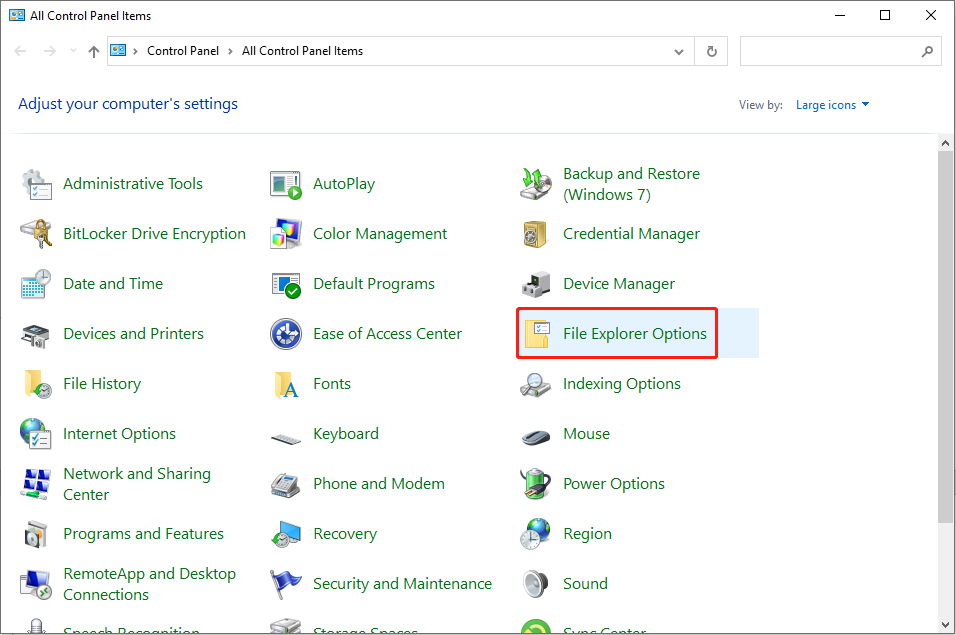Open the File Explorer Options link
Viewport: 956px width, 635px height.
(x=635, y=334)
